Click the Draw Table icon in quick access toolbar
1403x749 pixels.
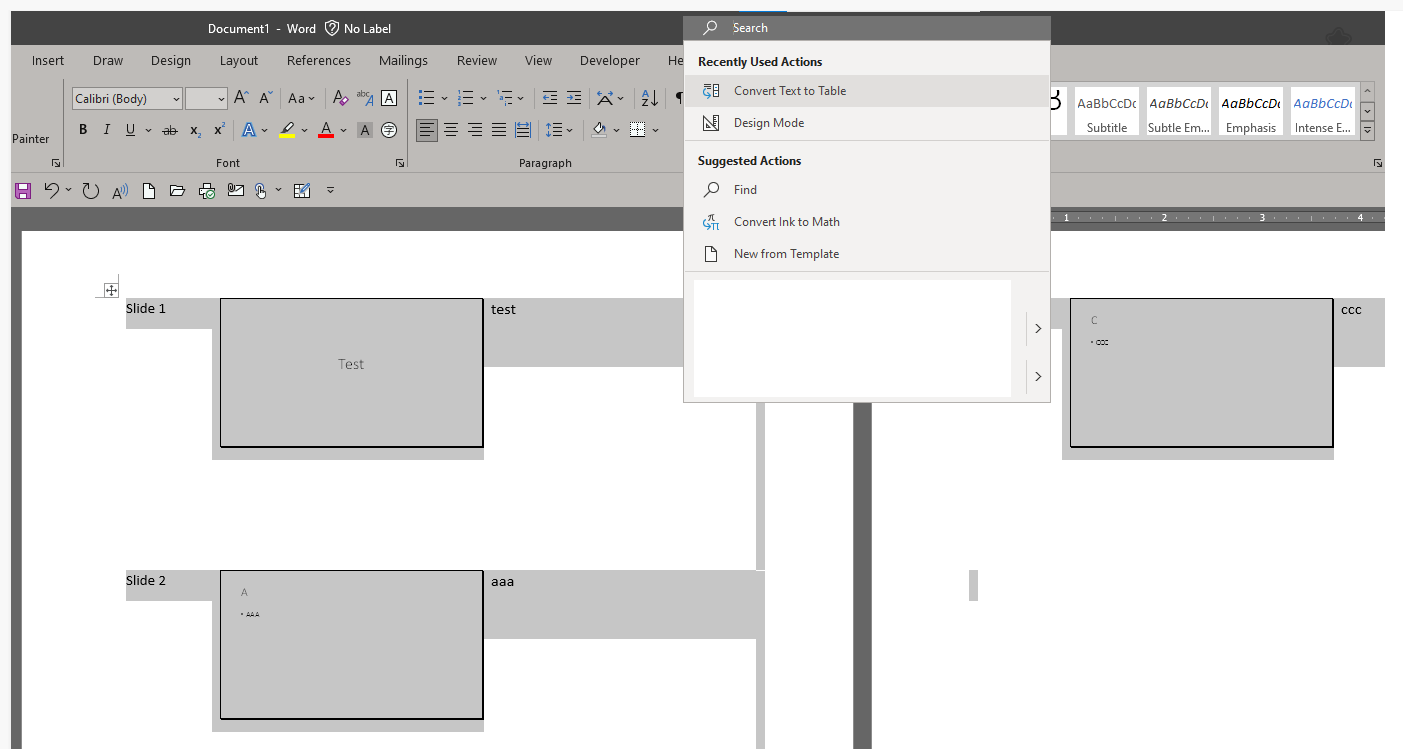[302, 190]
